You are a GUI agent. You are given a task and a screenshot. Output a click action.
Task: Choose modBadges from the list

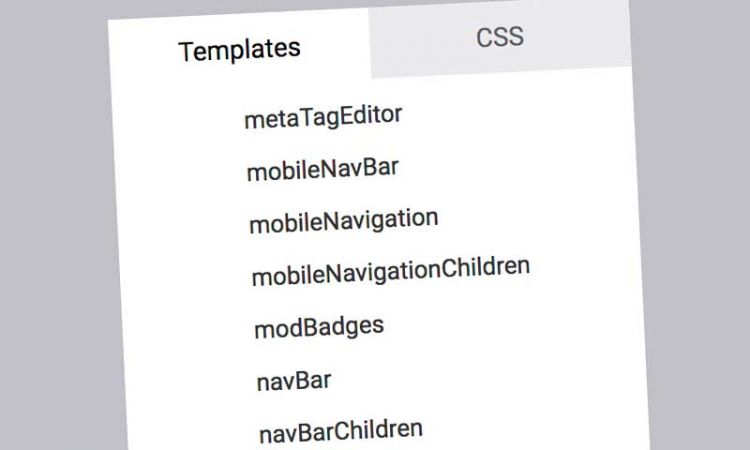(319, 327)
